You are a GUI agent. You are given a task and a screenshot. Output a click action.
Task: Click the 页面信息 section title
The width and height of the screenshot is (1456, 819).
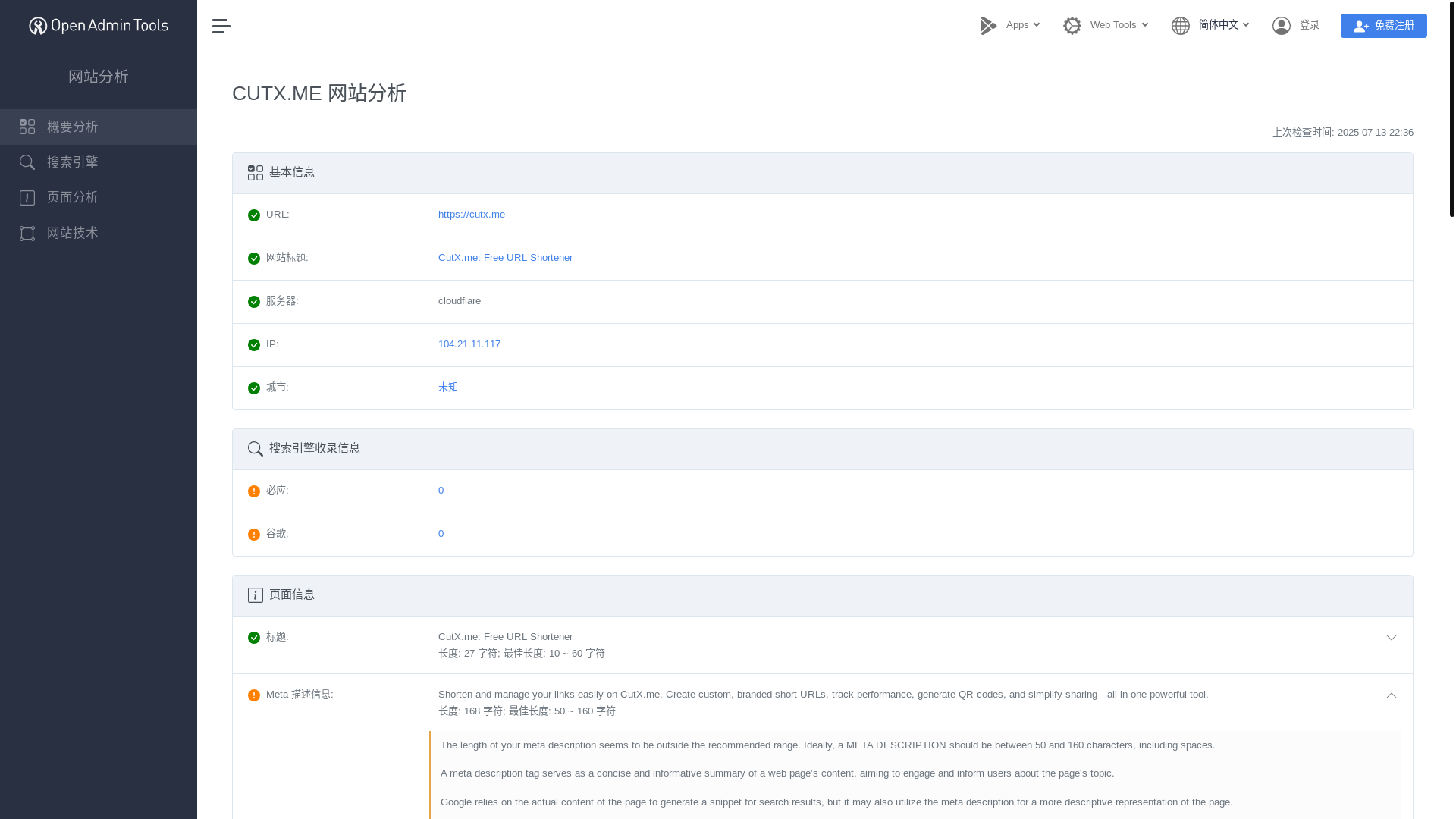(x=292, y=595)
